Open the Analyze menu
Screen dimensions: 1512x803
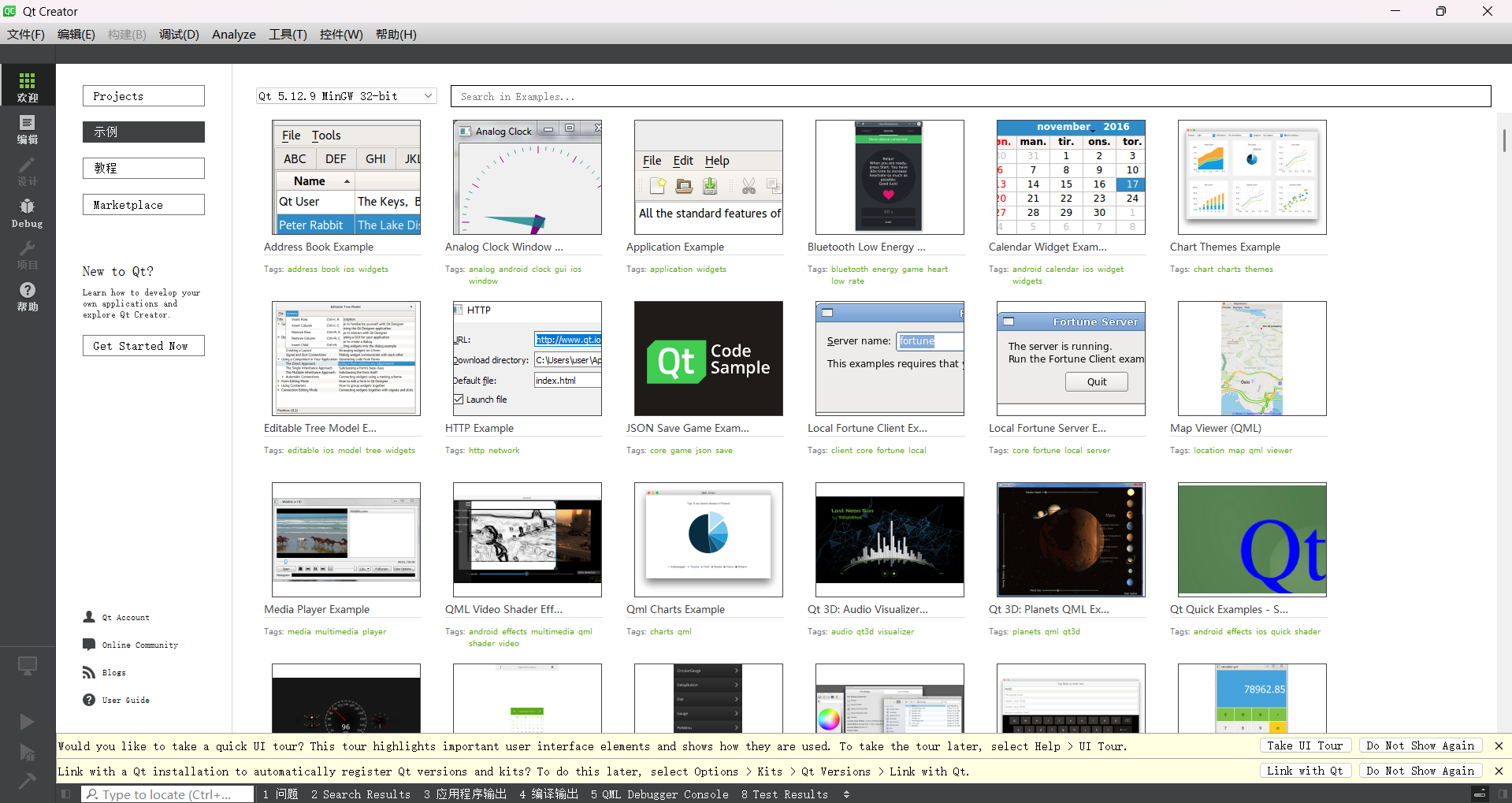234,34
